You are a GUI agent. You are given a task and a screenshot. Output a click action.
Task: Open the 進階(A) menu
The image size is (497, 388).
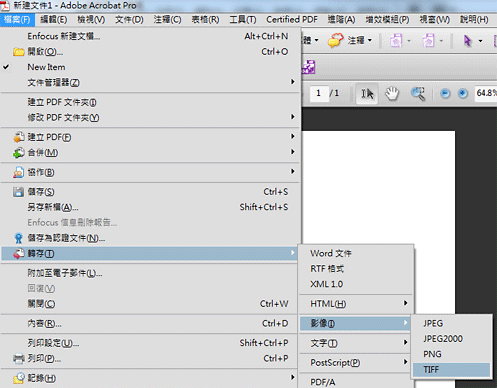tap(341, 20)
